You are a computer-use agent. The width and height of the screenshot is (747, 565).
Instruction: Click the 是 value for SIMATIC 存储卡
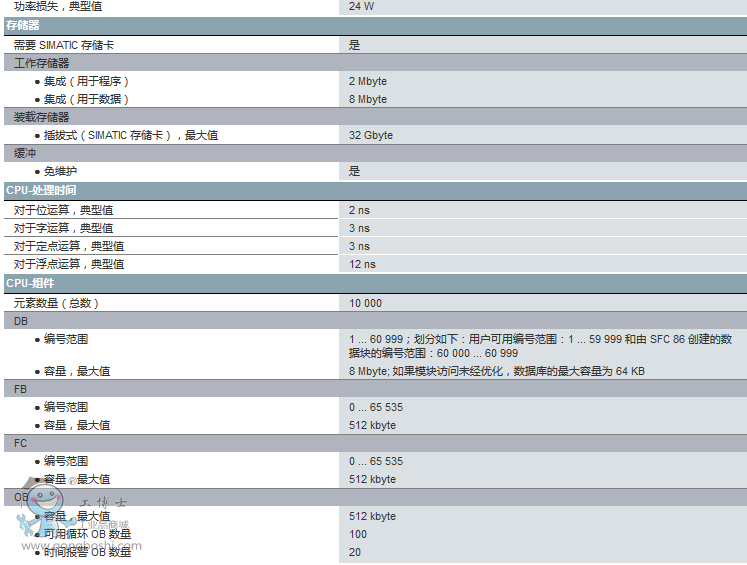coord(354,45)
